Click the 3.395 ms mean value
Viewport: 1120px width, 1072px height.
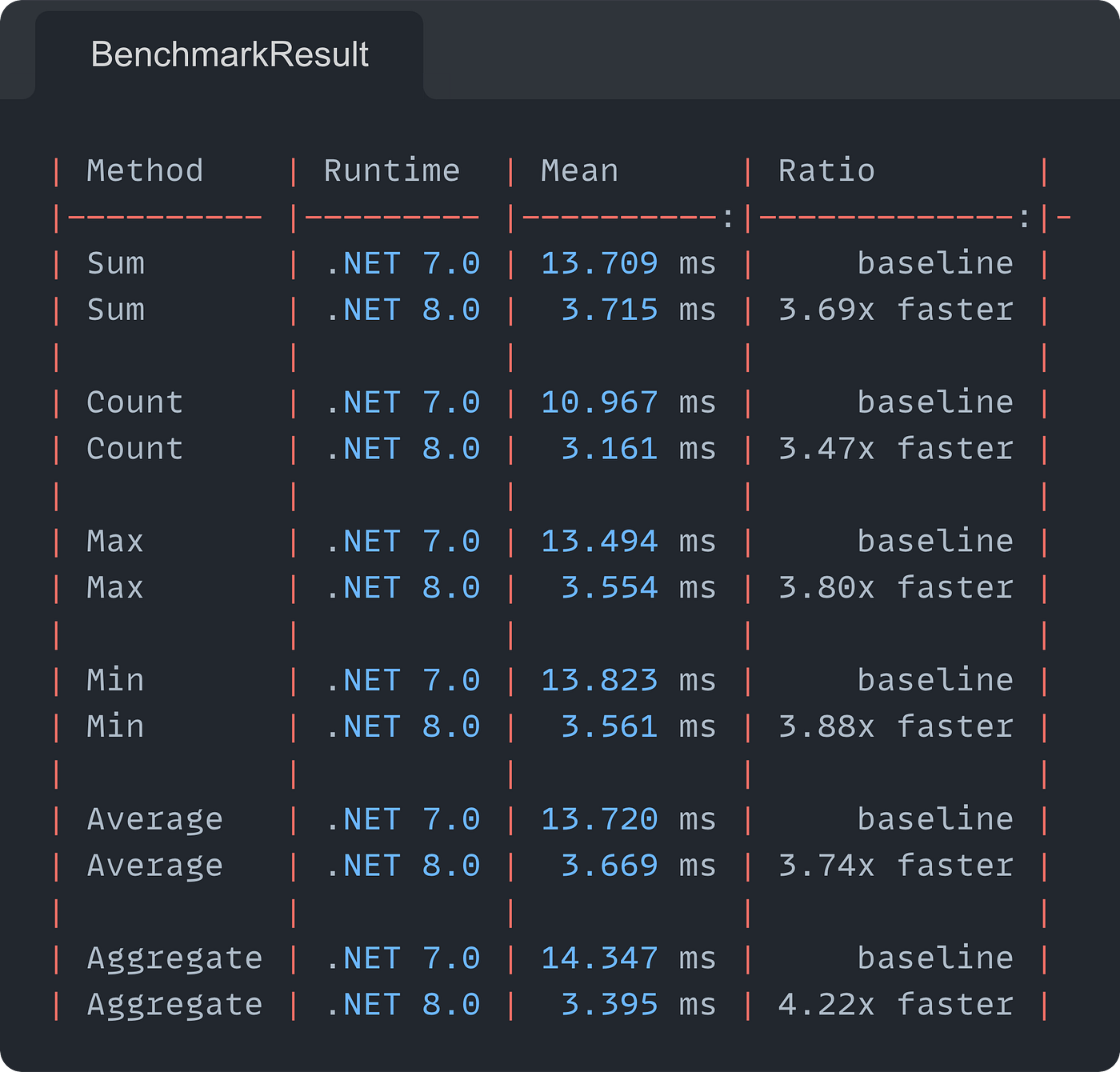638,1005
